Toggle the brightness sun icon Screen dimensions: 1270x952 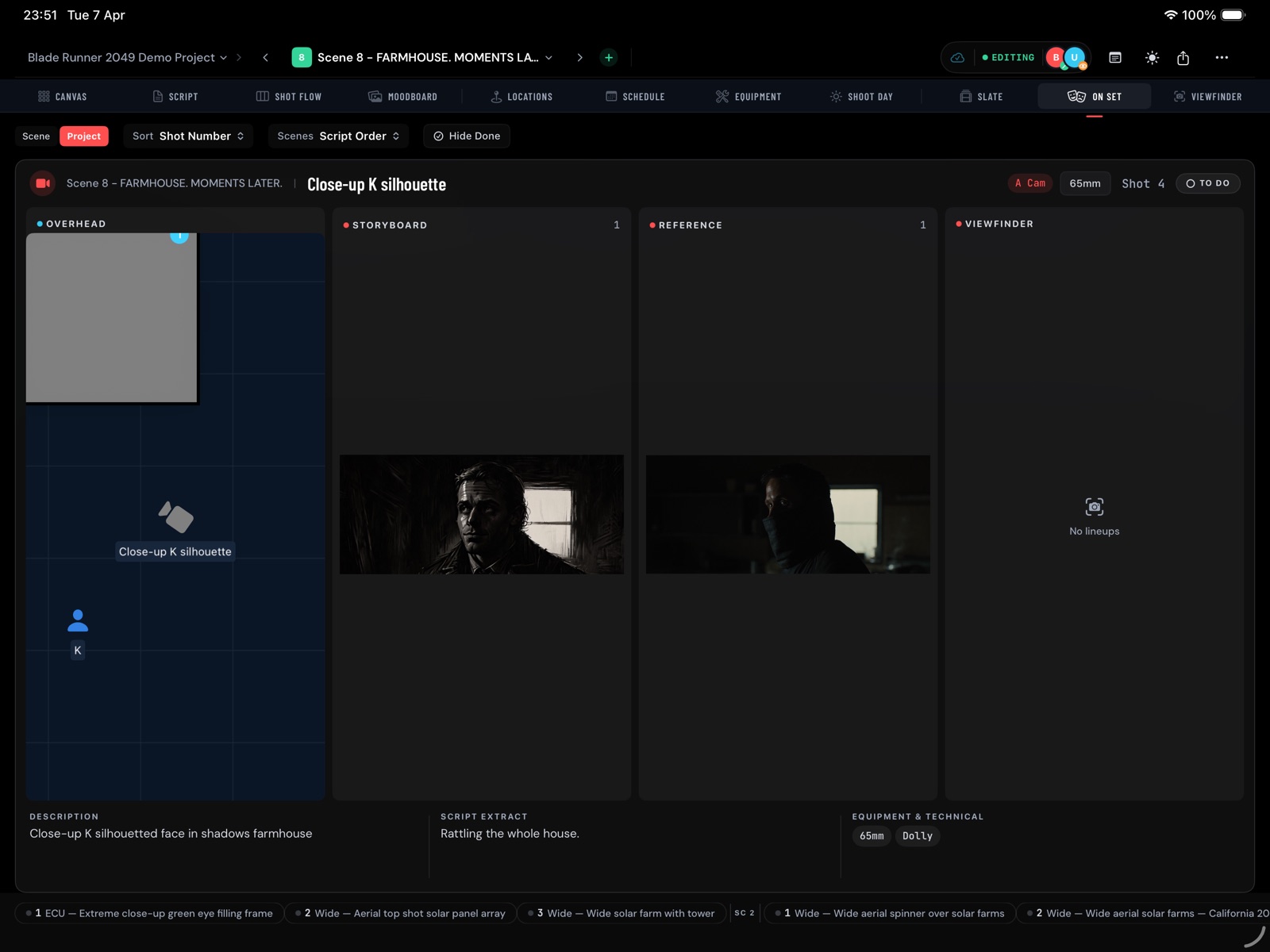pos(1152,58)
